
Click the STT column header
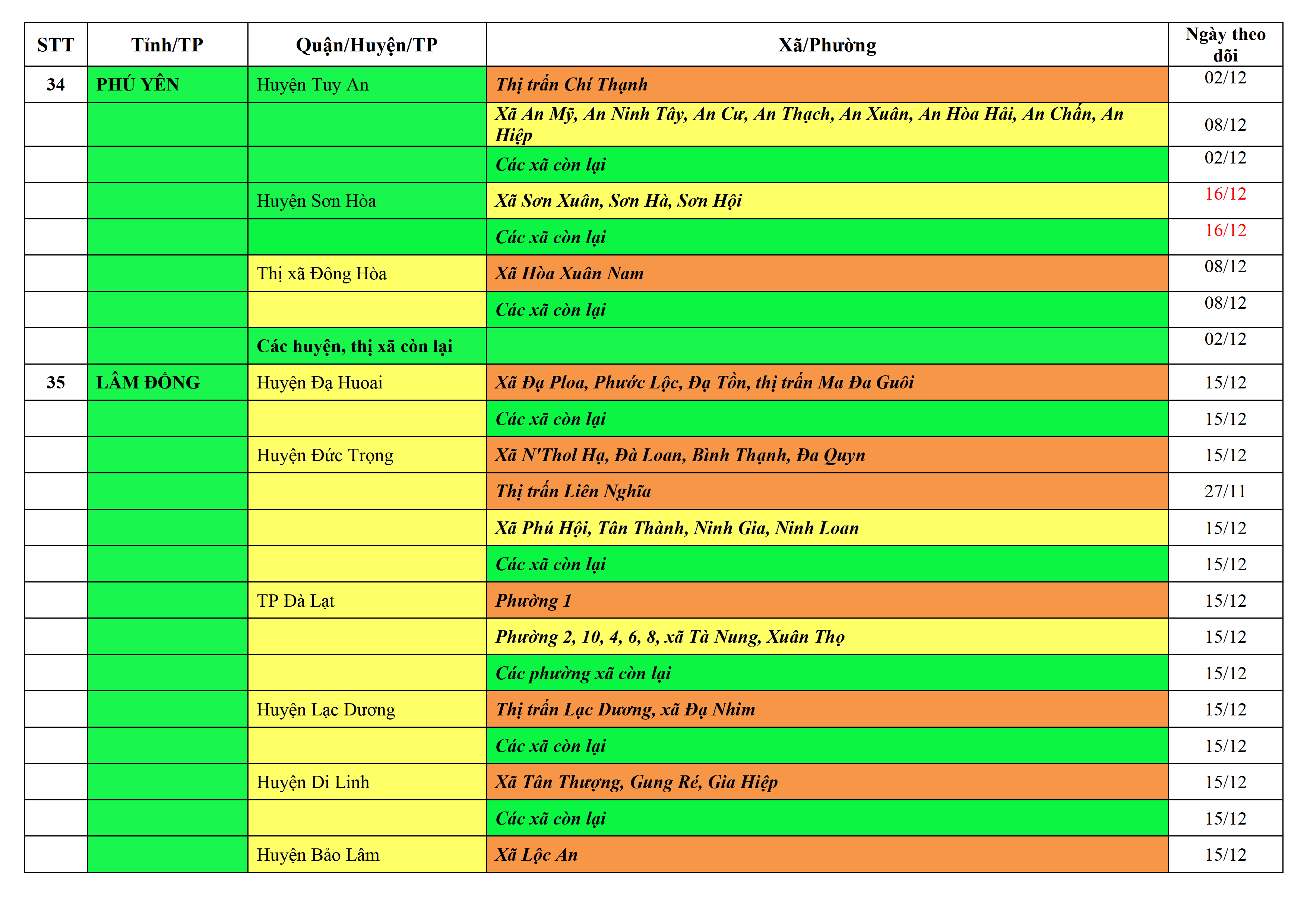56,44
